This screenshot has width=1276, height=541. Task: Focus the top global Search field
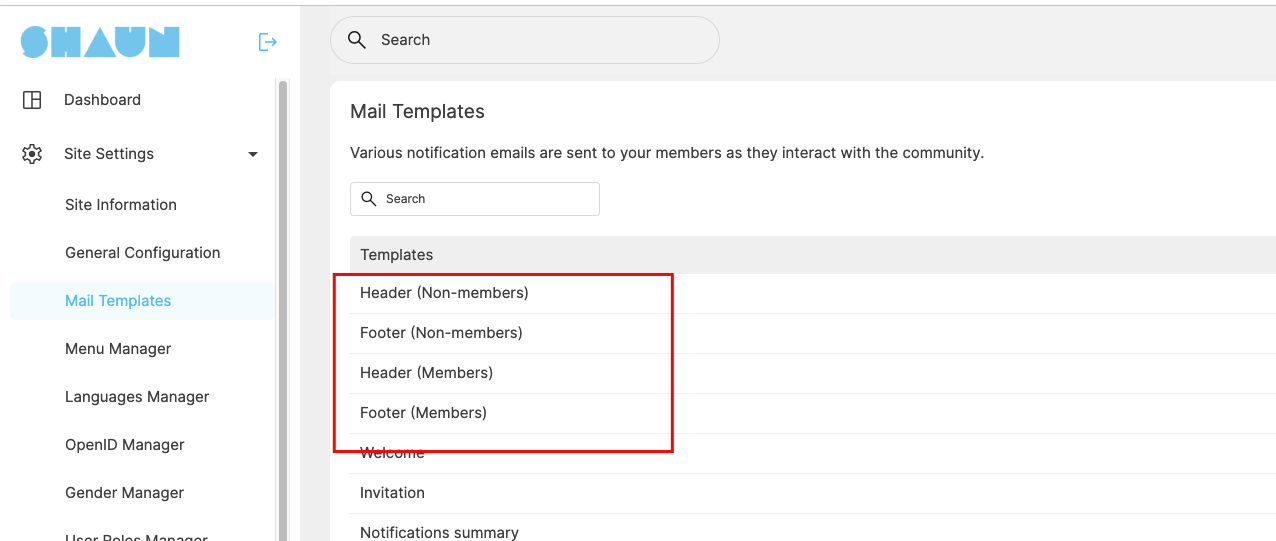[525, 40]
